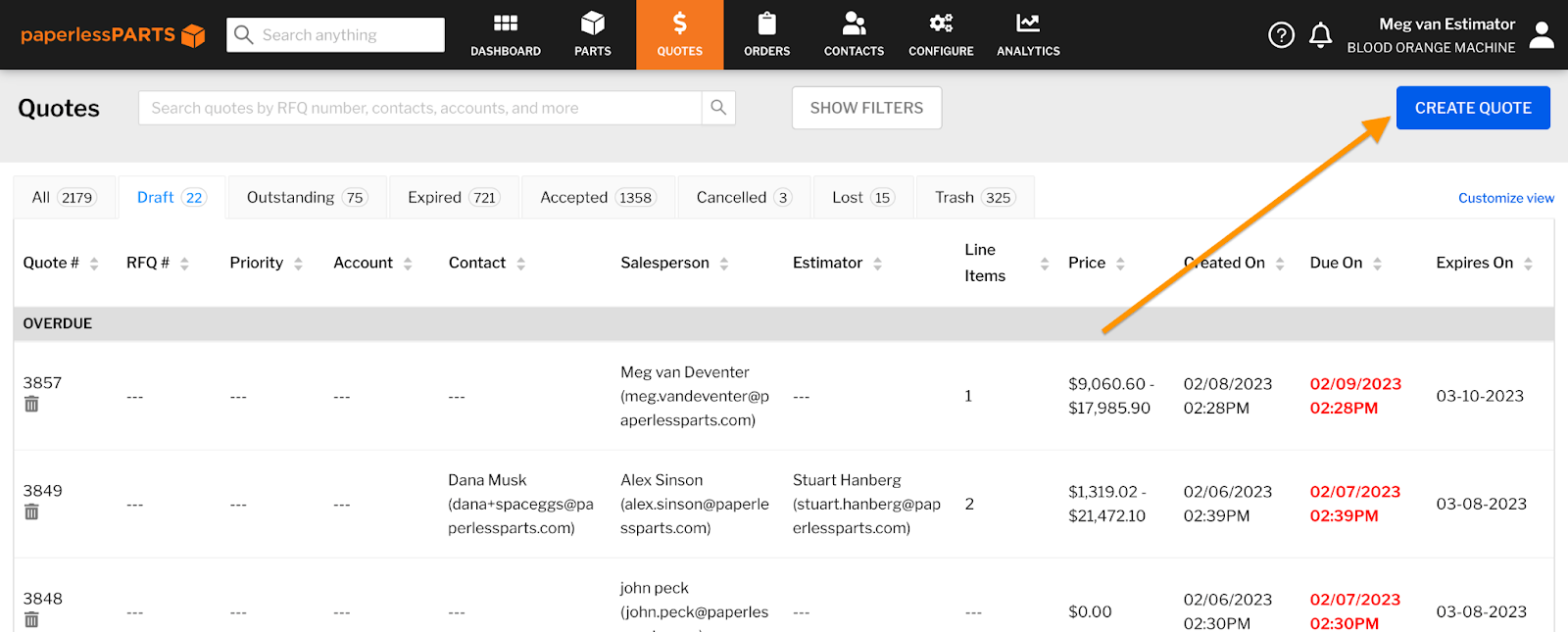1568x632 pixels.
Task: Sort by Due On column
Action: pos(1377,264)
